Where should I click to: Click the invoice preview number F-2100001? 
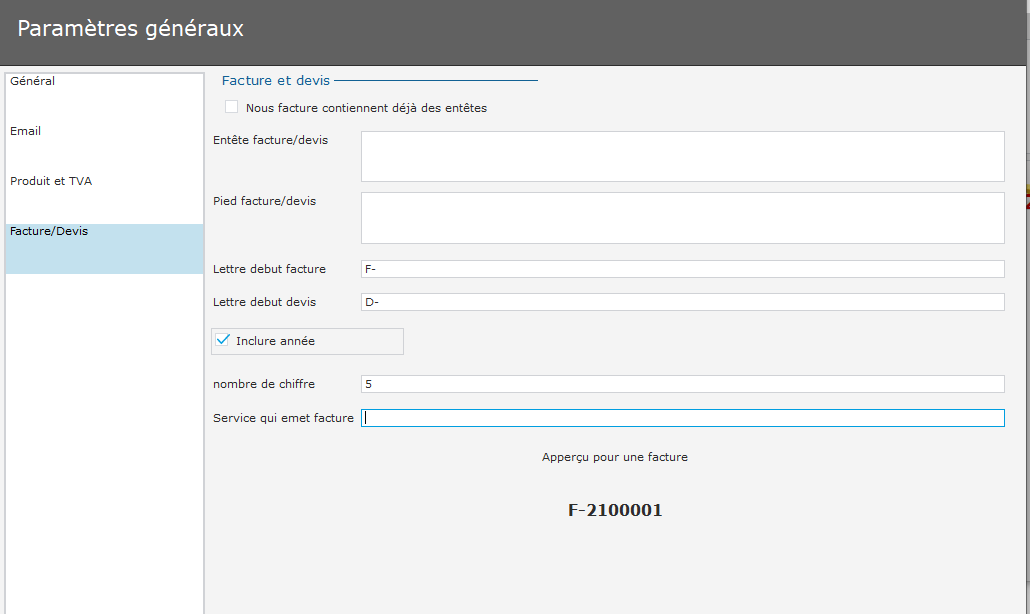tap(615, 510)
